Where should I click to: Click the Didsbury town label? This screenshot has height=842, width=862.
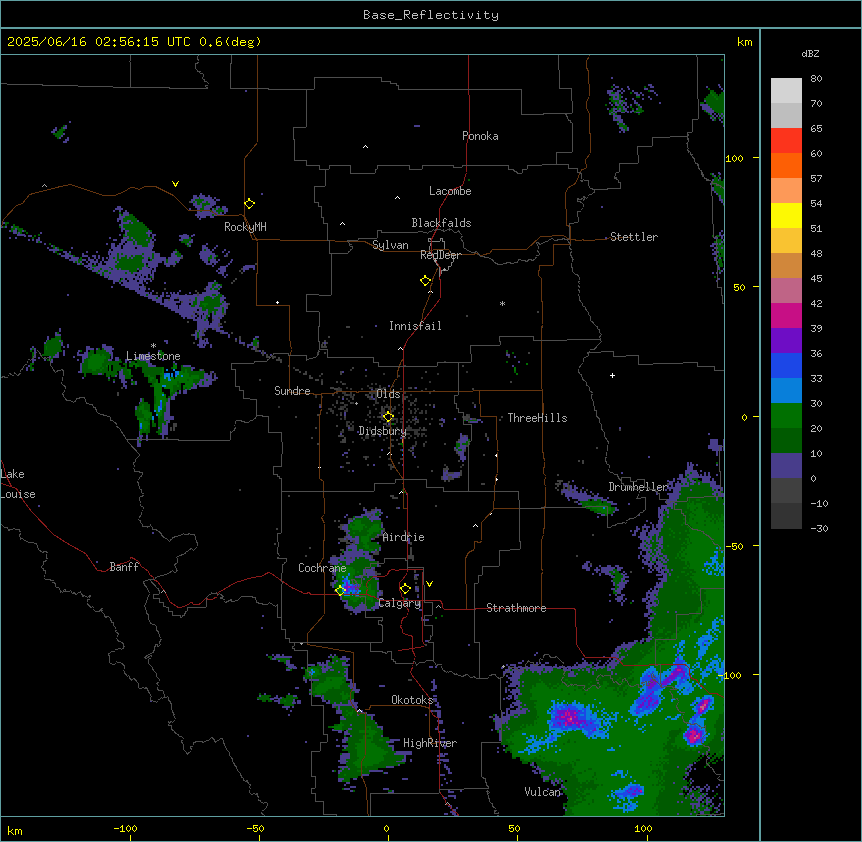point(383,431)
